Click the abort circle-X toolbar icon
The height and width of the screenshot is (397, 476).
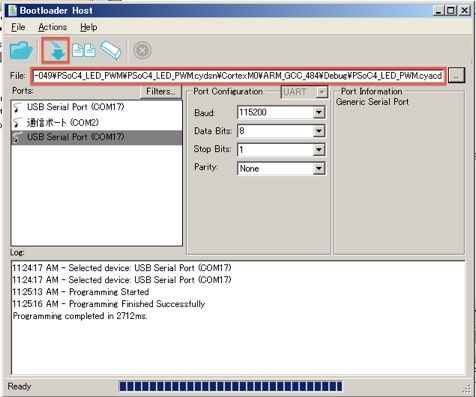142,51
